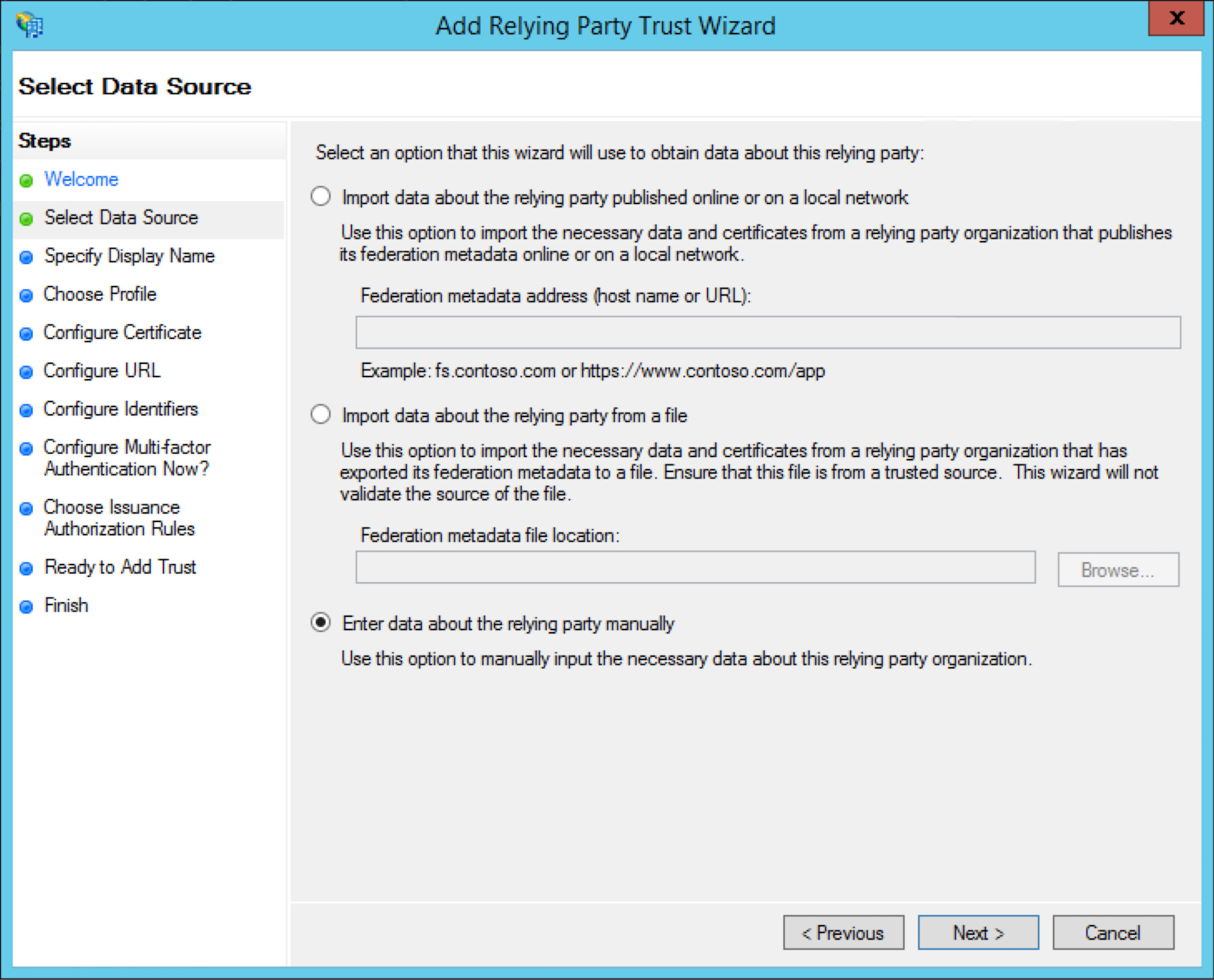Click the blue bullet beside Configure URL

pyautogui.click(x=26, y=373)
